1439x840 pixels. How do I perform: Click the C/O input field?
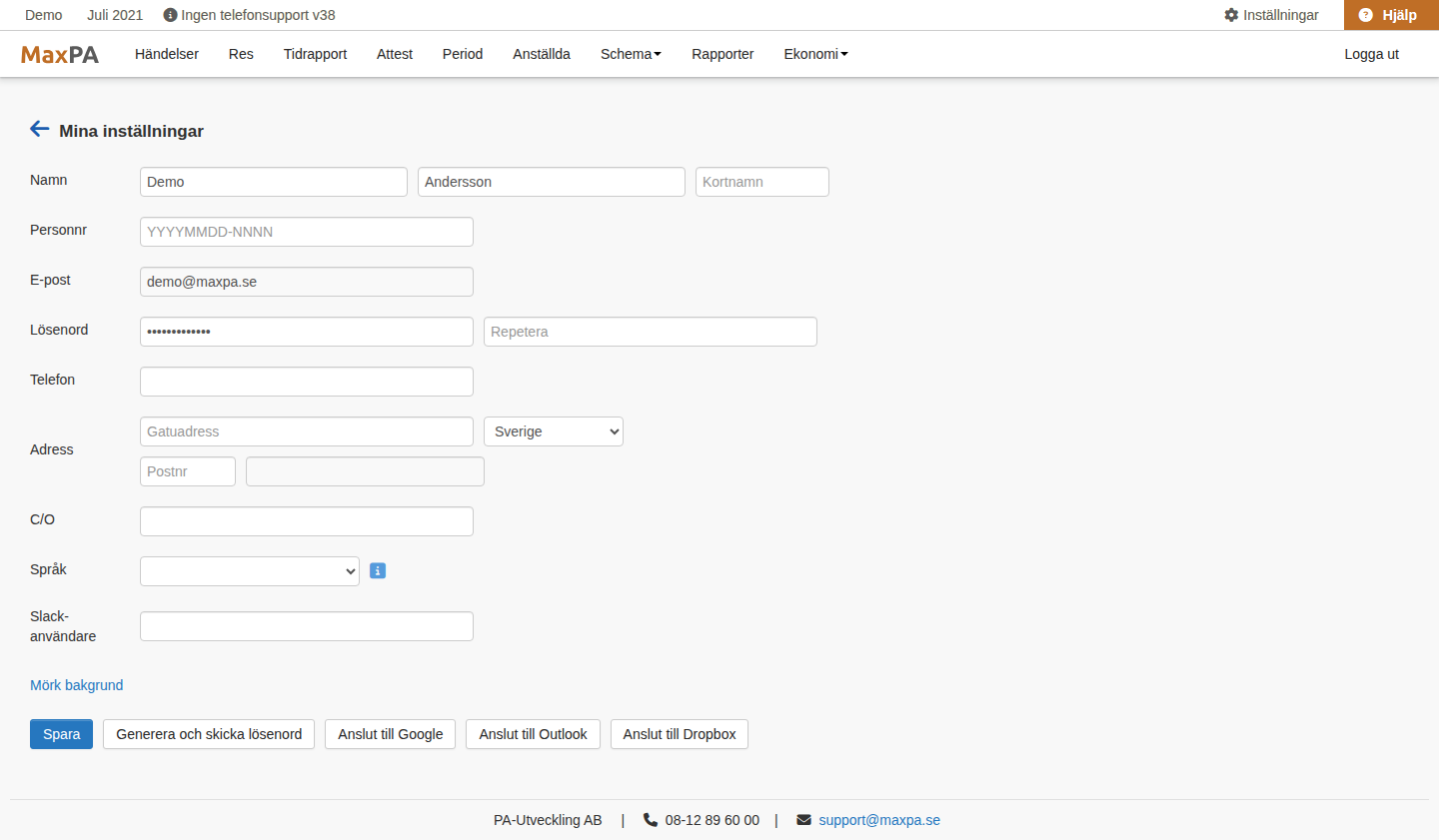pyautogui.click(x=307, y=521)
